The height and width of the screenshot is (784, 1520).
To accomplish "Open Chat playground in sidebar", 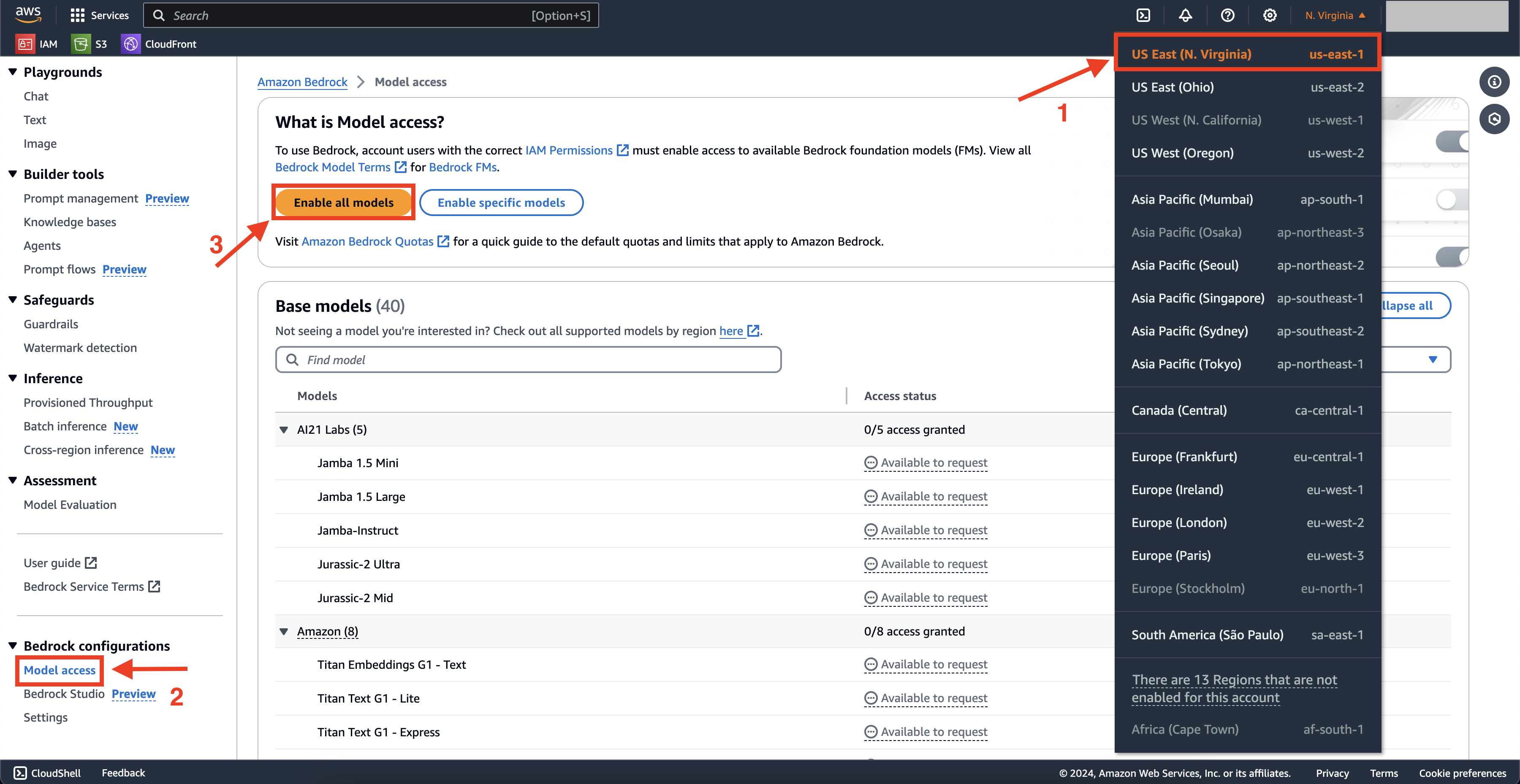I will click(36, 96).
